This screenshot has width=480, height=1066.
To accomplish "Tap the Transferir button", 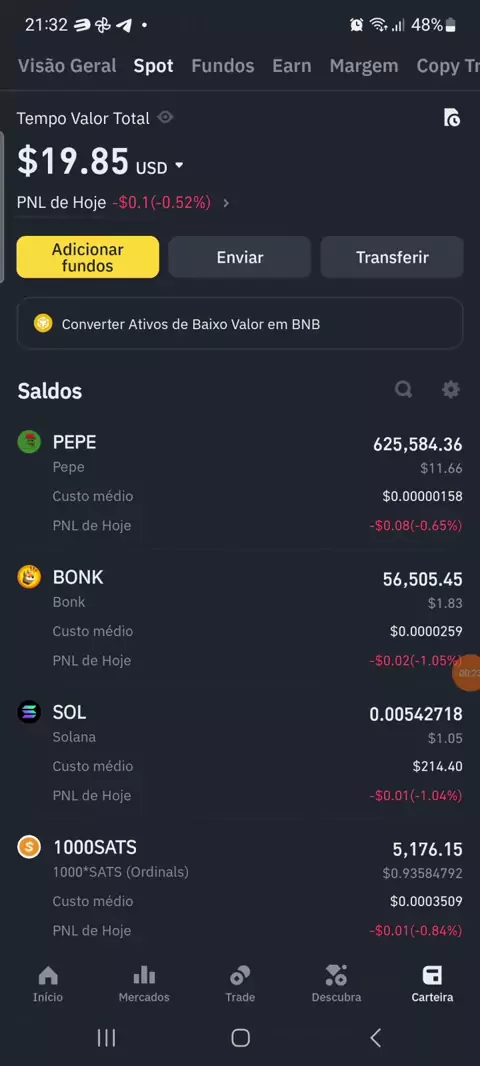I will (x=392, y=257).
